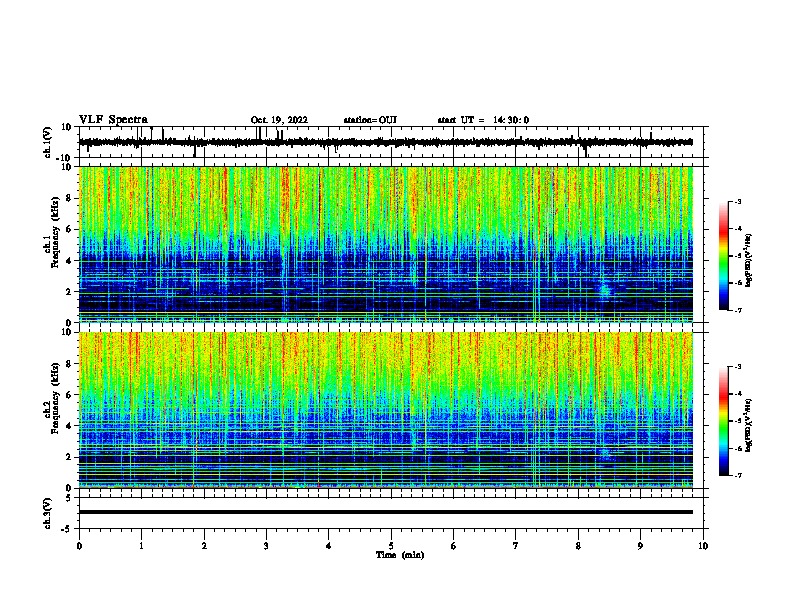Click the ch.2 colorbar "log(PSD)" label

(x=749, y=425)
